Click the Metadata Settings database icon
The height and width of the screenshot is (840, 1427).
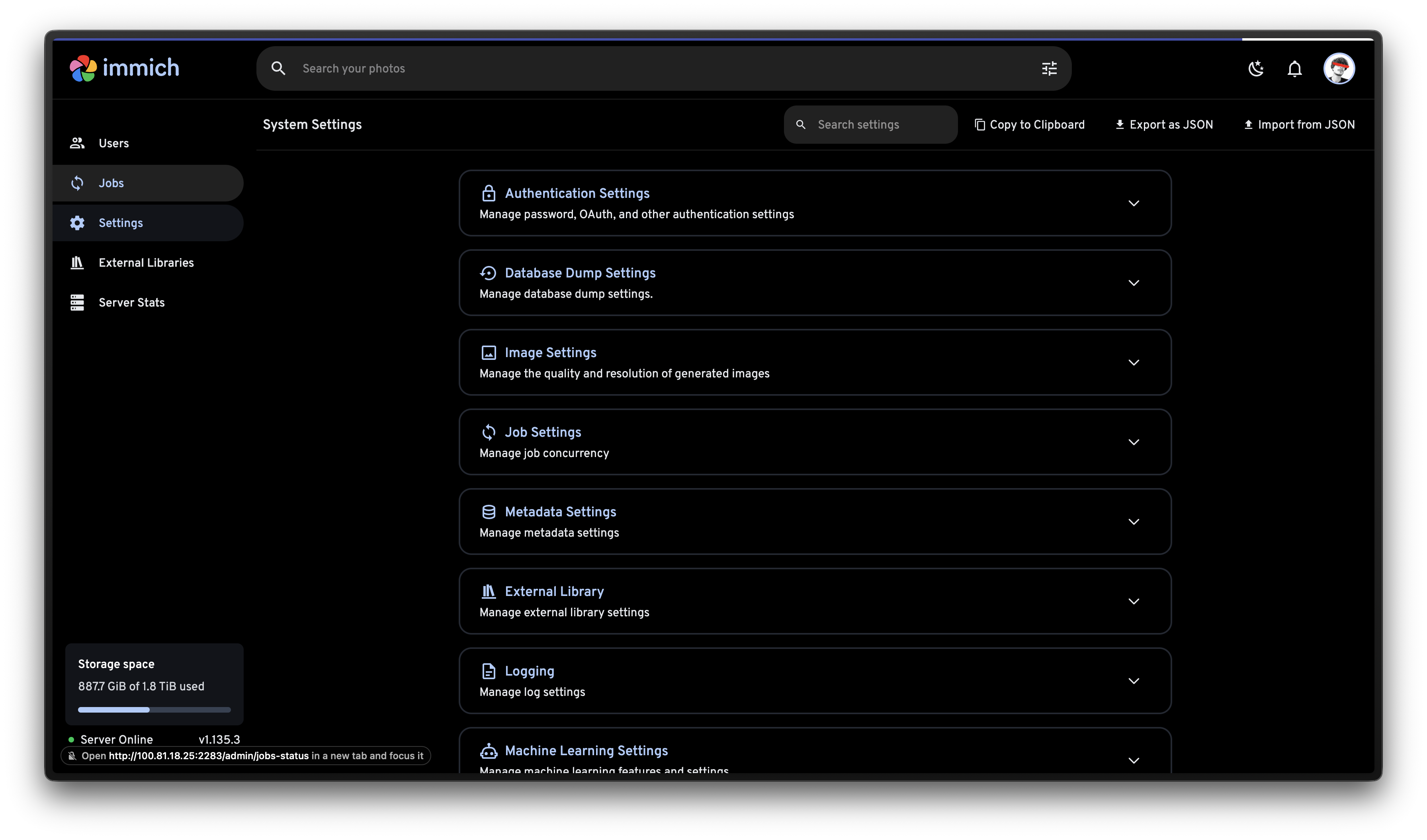click(488, 512)
